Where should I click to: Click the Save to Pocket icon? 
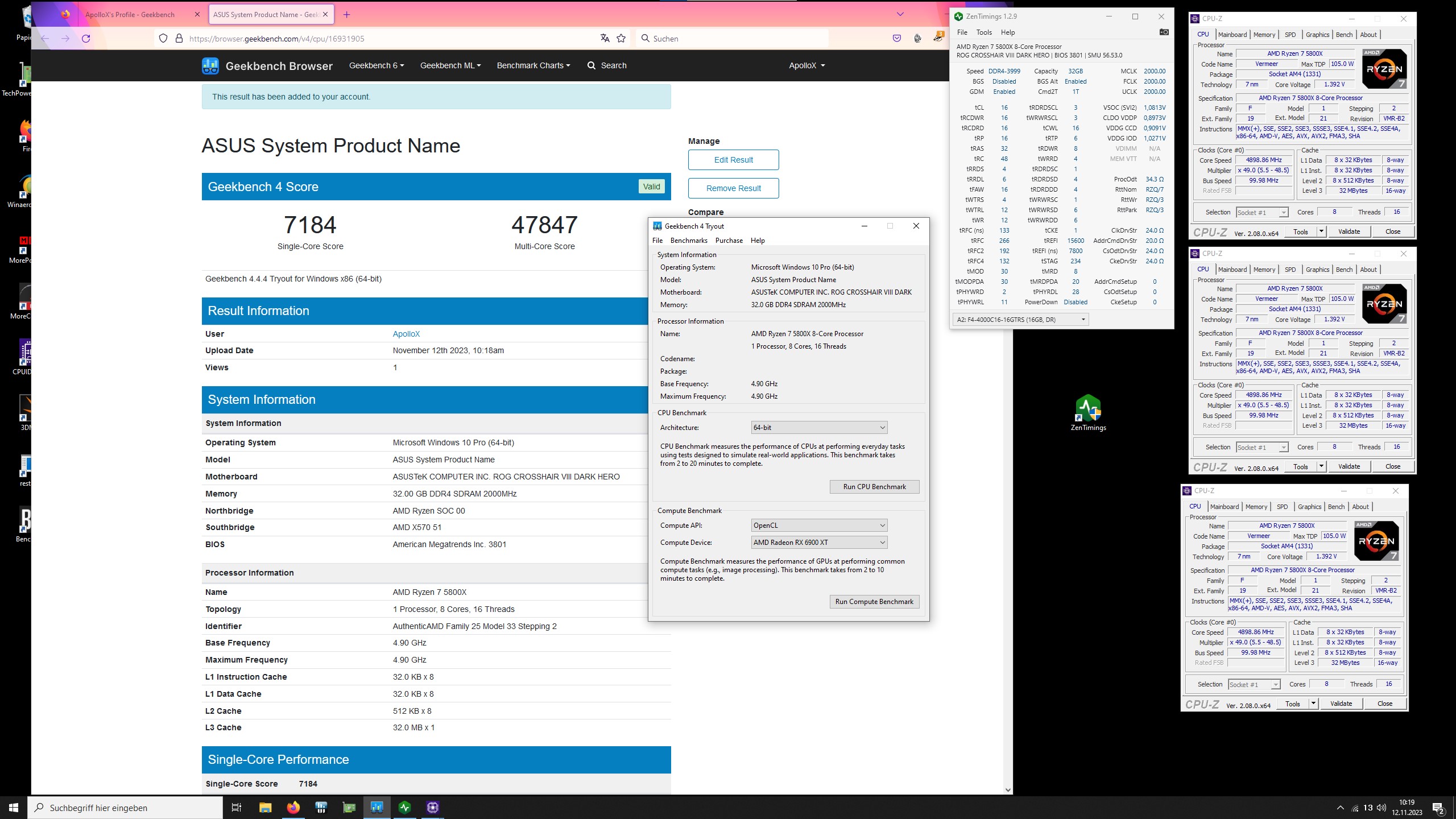[x=897, y=38]
